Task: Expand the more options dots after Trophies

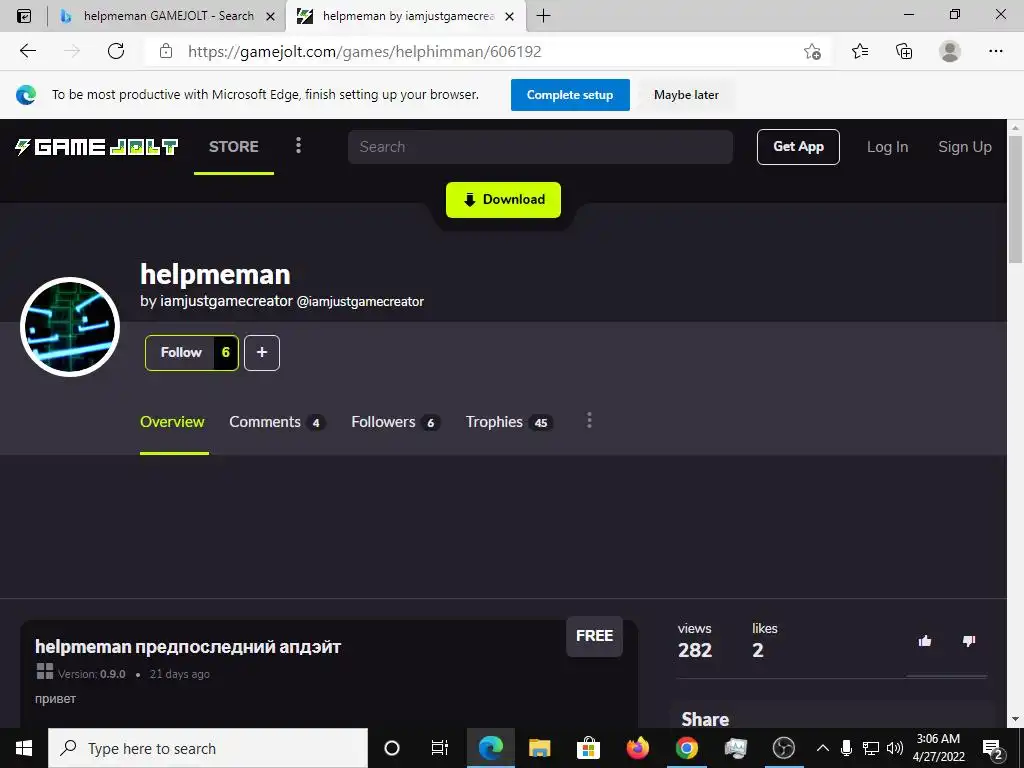Action: point(589,421)
